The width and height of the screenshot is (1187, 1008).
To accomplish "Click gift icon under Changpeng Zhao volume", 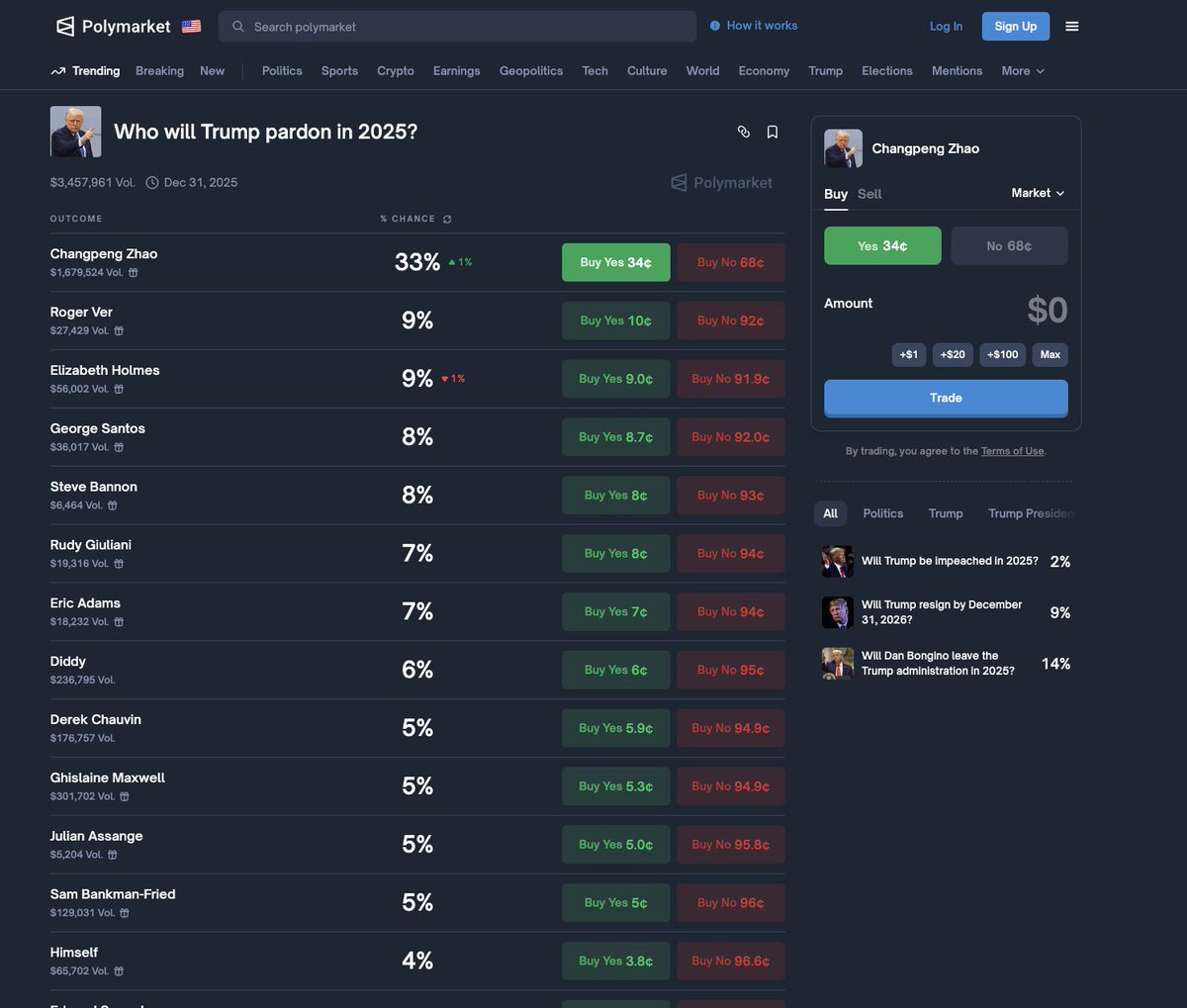I will (x=134, y=273).
